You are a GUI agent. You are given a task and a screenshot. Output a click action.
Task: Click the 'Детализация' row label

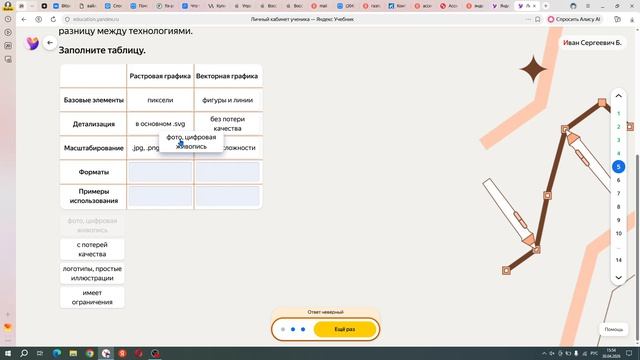[93, 124]
